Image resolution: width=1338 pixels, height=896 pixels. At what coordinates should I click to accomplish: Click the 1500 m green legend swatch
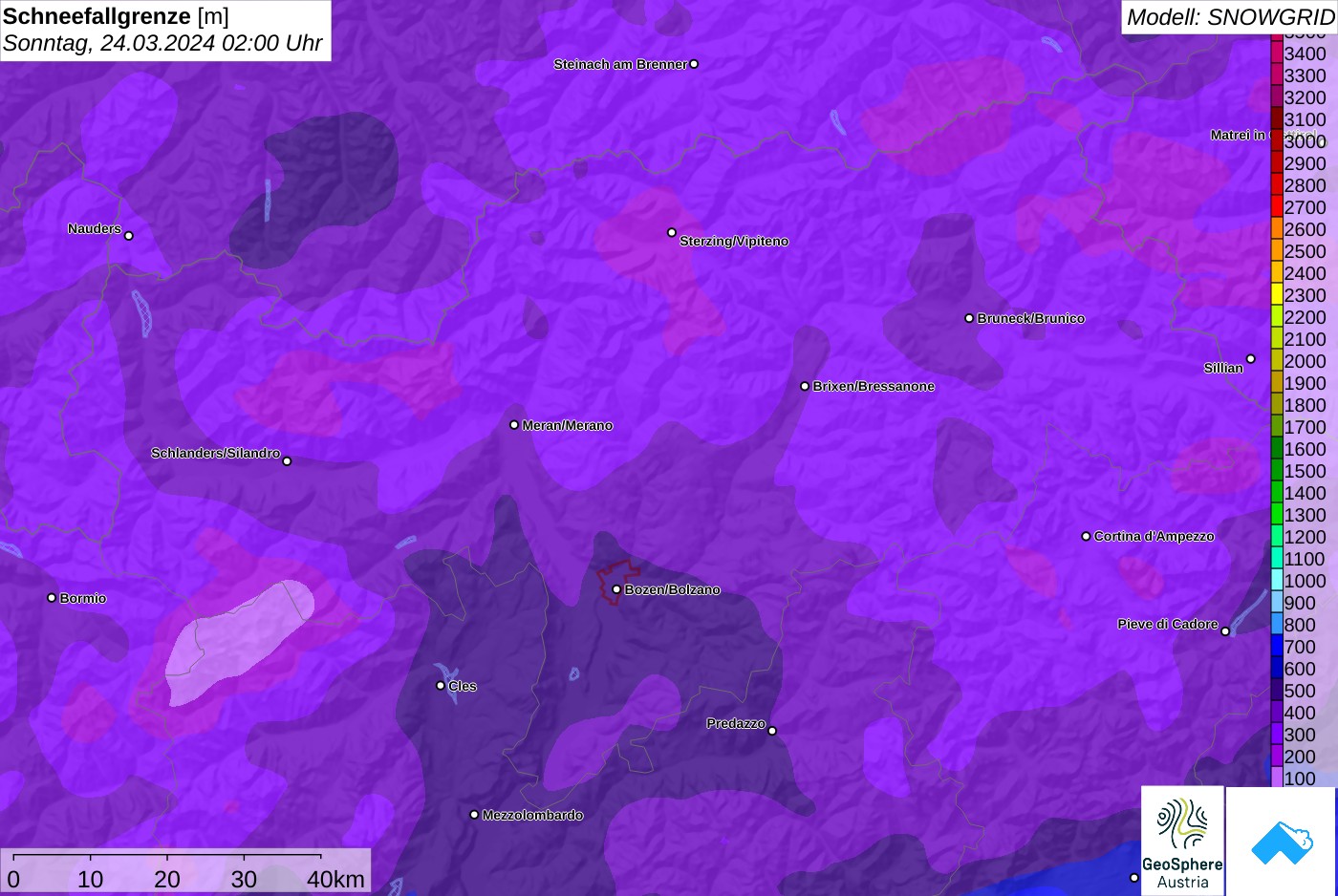pos(1277,470)
